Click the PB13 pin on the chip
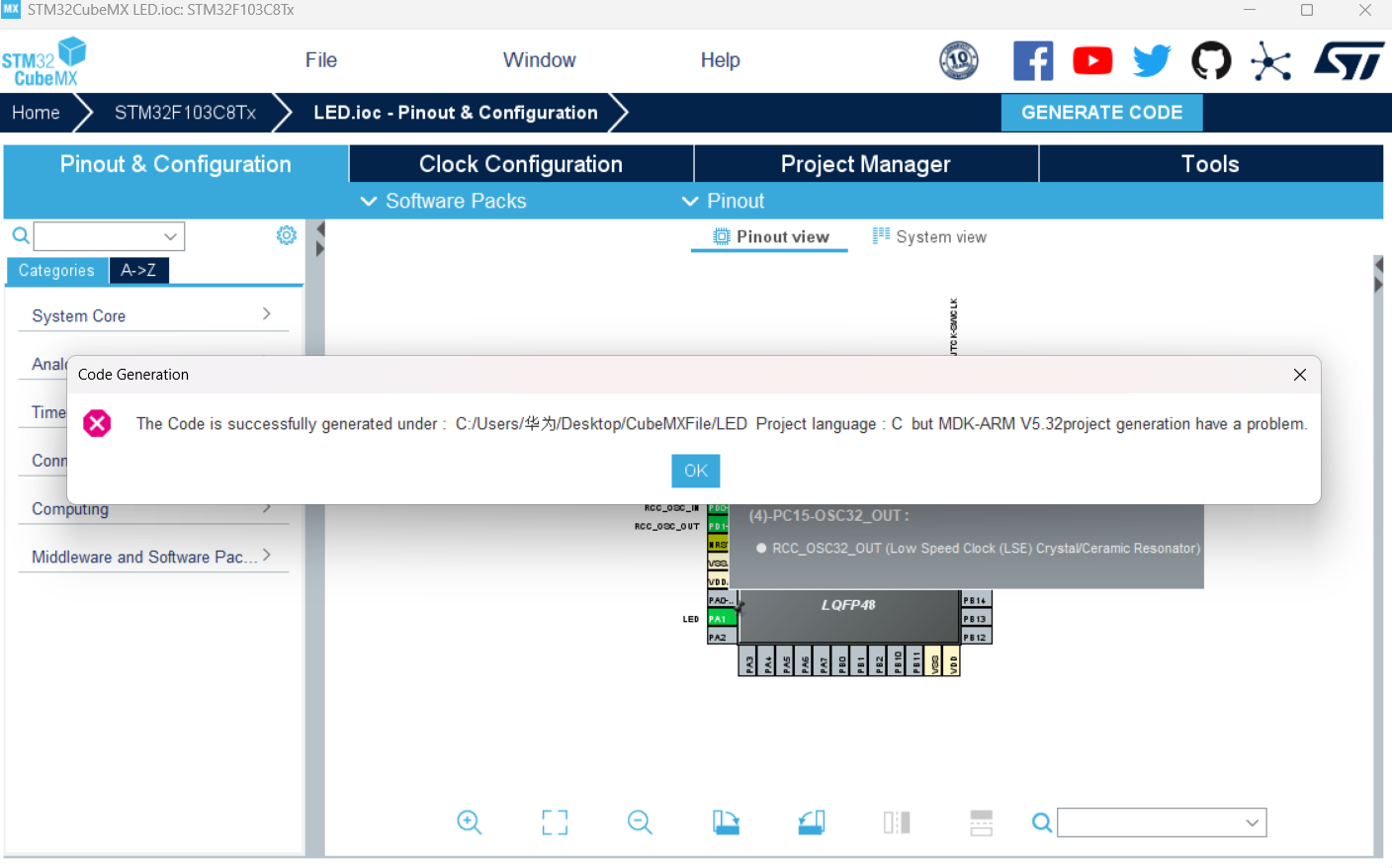Screen dimensions: 1392x868 [976, 619]
